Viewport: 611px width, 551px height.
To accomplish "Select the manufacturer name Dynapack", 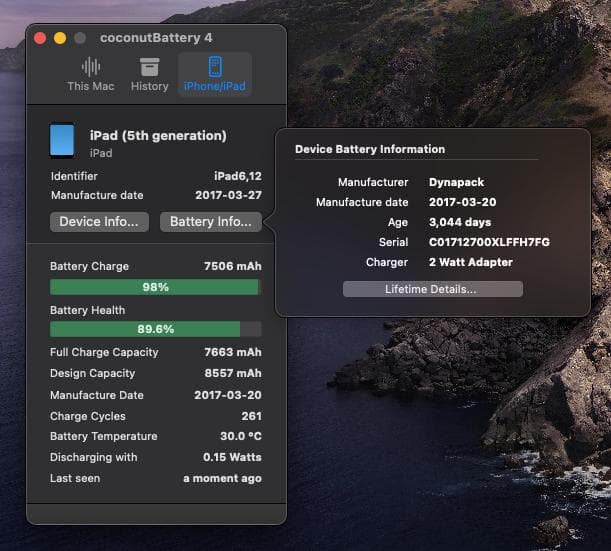I will tap(456, 182).
